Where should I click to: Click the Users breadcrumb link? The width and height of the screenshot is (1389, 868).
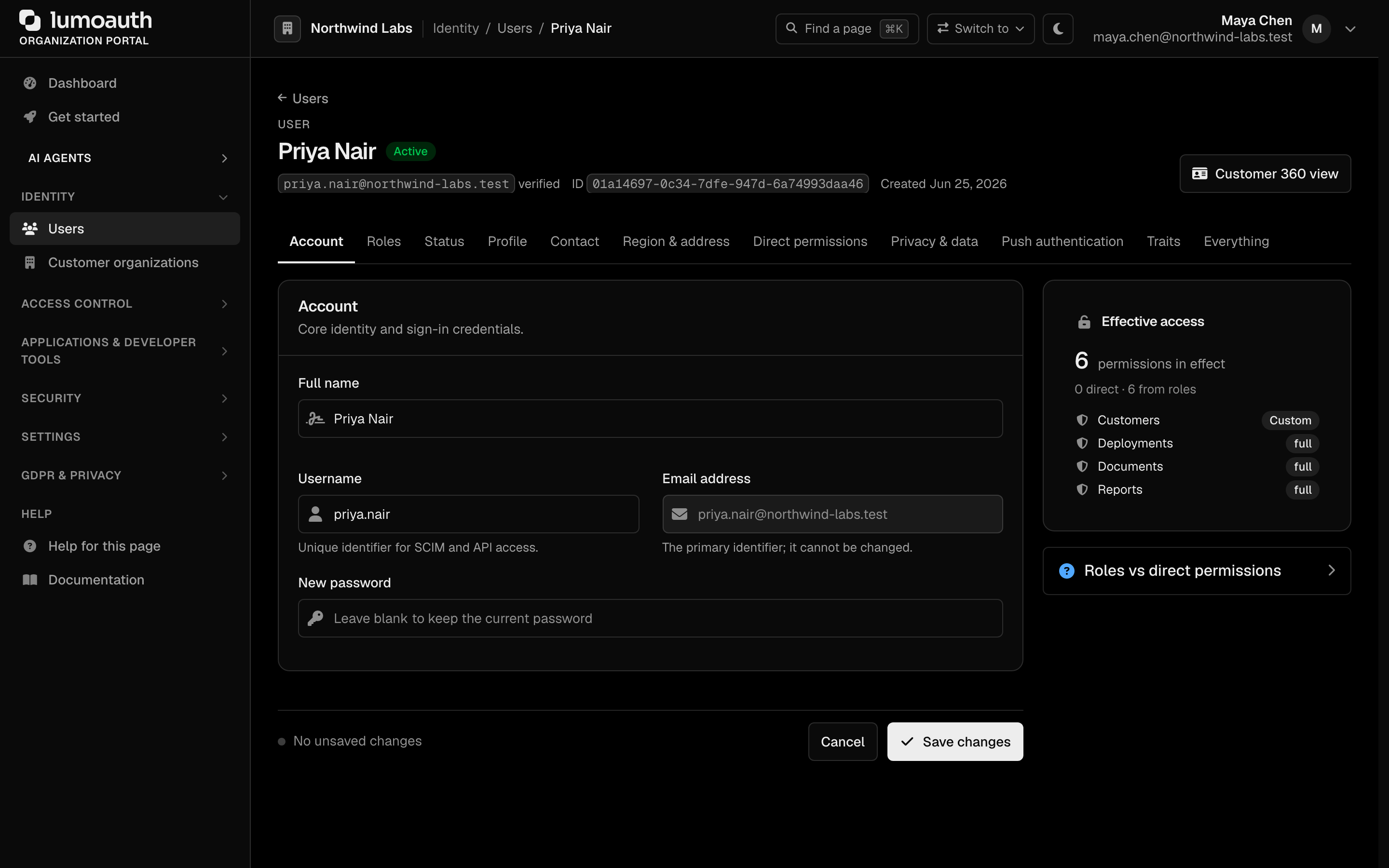(514, 28)
